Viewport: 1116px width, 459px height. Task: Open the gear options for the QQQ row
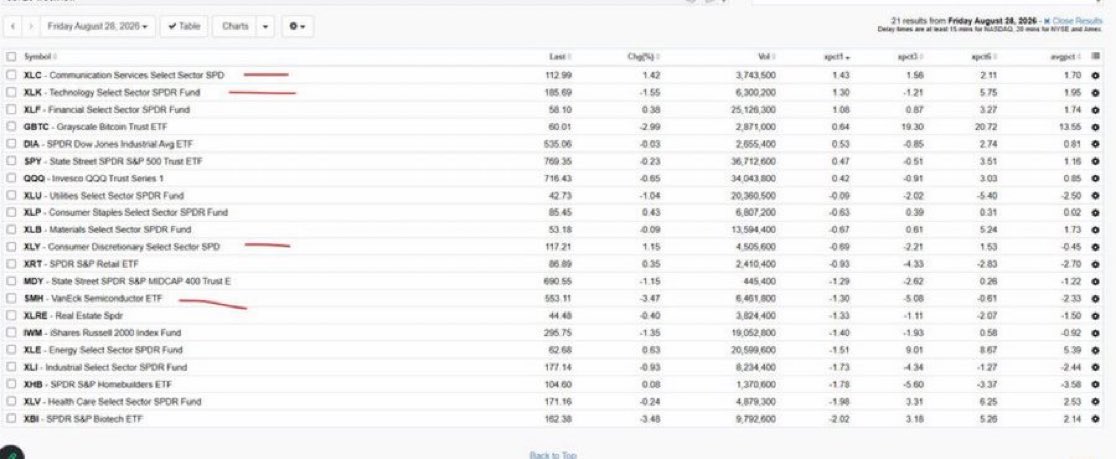point(1095,179)
